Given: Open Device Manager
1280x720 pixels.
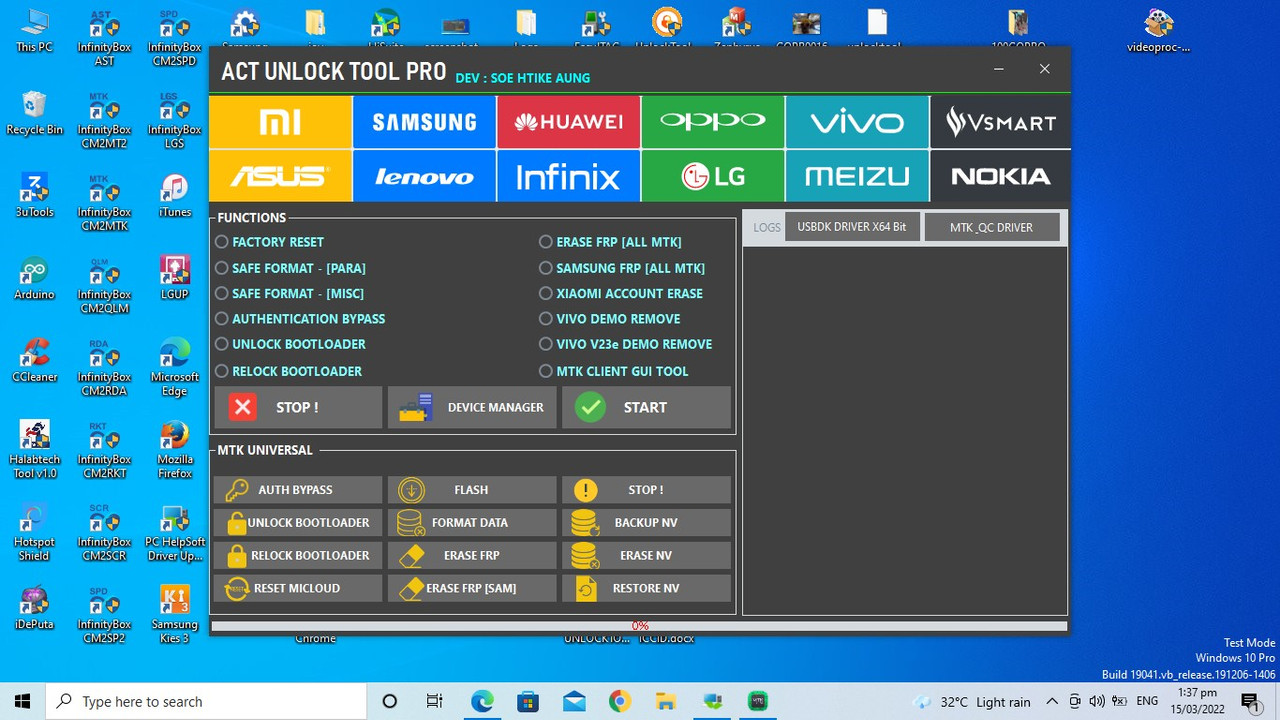Looking at the screenshot, I should [x=472, y=407].
